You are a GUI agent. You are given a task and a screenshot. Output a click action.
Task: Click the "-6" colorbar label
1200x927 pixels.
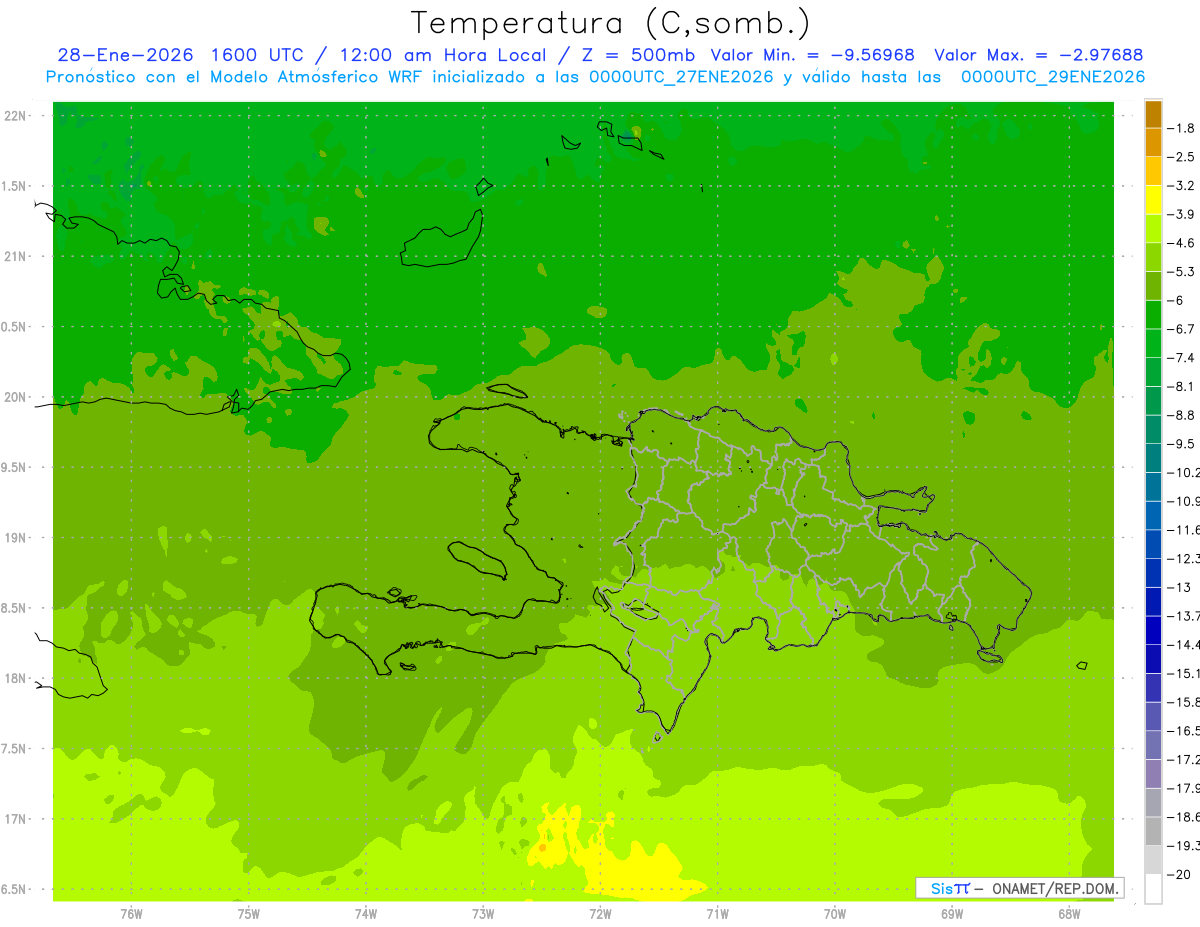pos(1178,300)
